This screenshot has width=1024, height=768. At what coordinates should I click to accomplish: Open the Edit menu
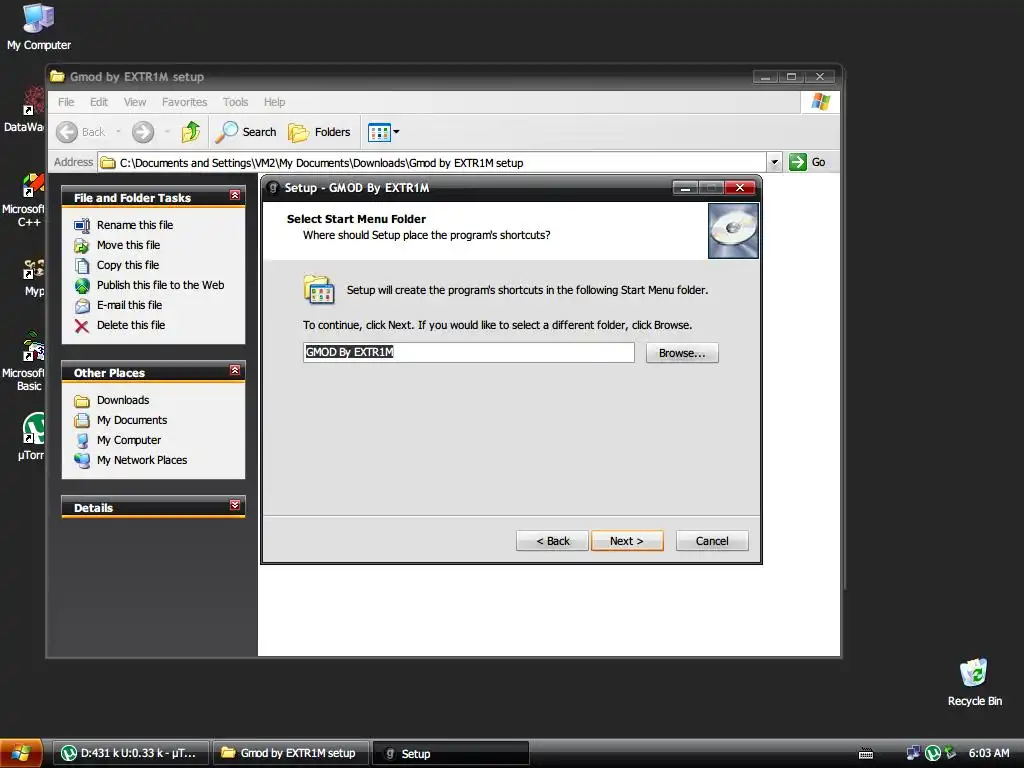pyautogui.click(x=99, y=102)
